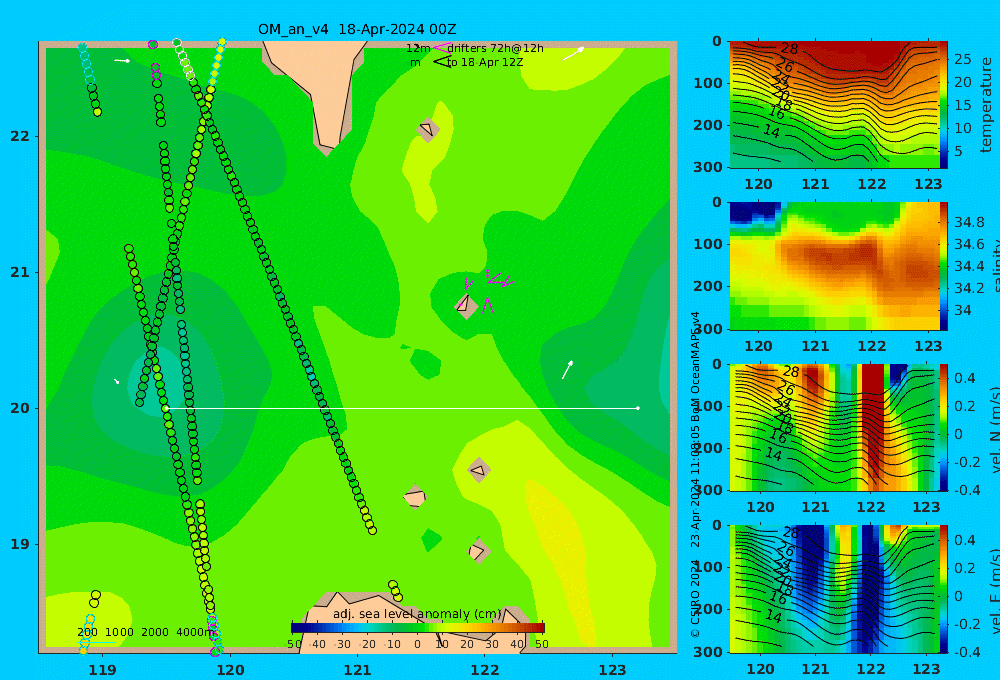Click the '200 1000 2000 4000m' depth legend

point(147,632)
